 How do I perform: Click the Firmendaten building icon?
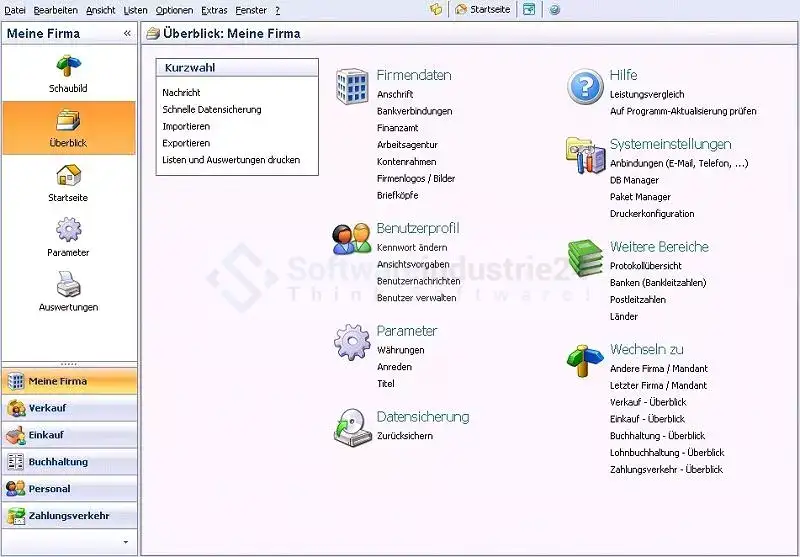pos(352,87)
